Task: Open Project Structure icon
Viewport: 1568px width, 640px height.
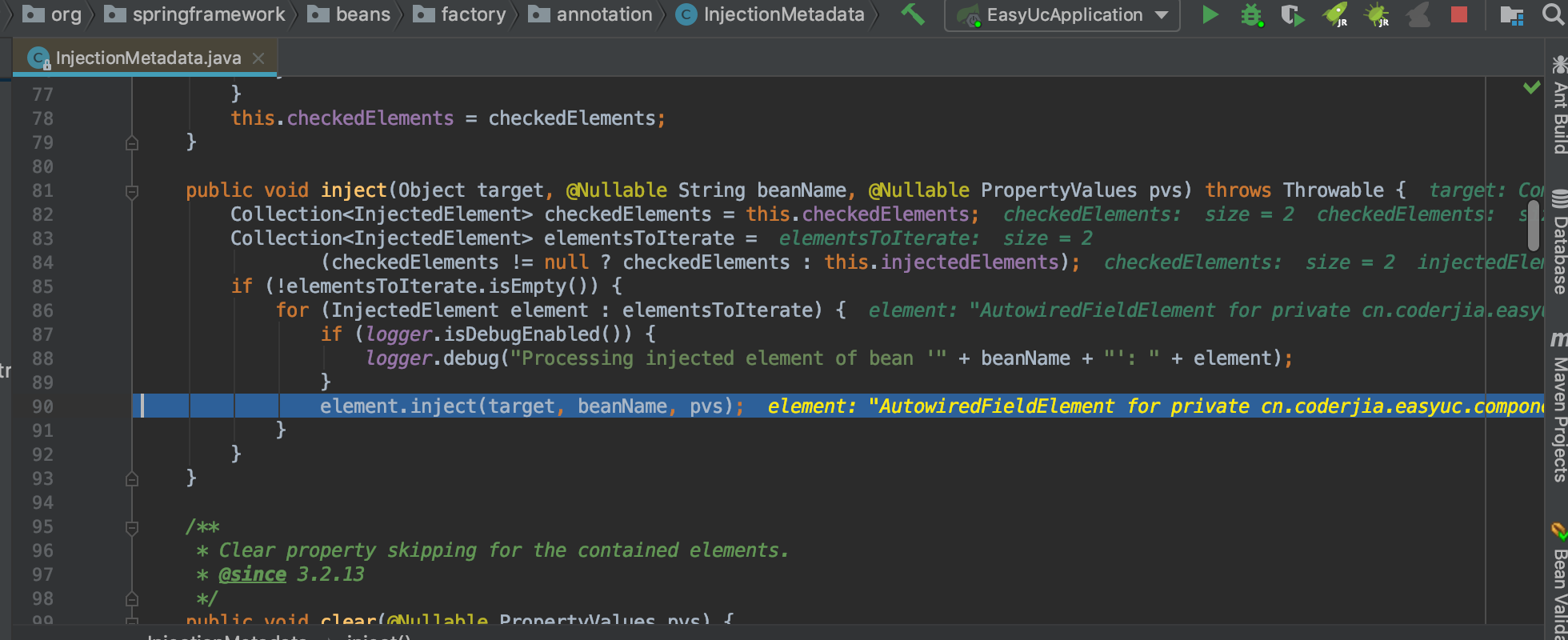Action: pyautogui.click(x=1511, y=14)
